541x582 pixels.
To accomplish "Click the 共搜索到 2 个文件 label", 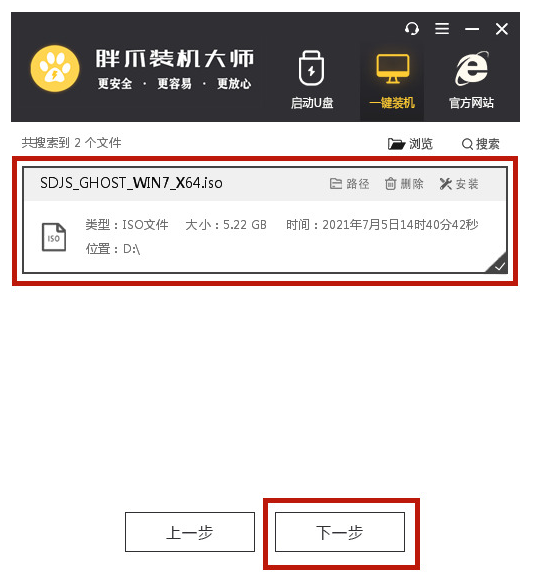I will click(x=71, y=143).
